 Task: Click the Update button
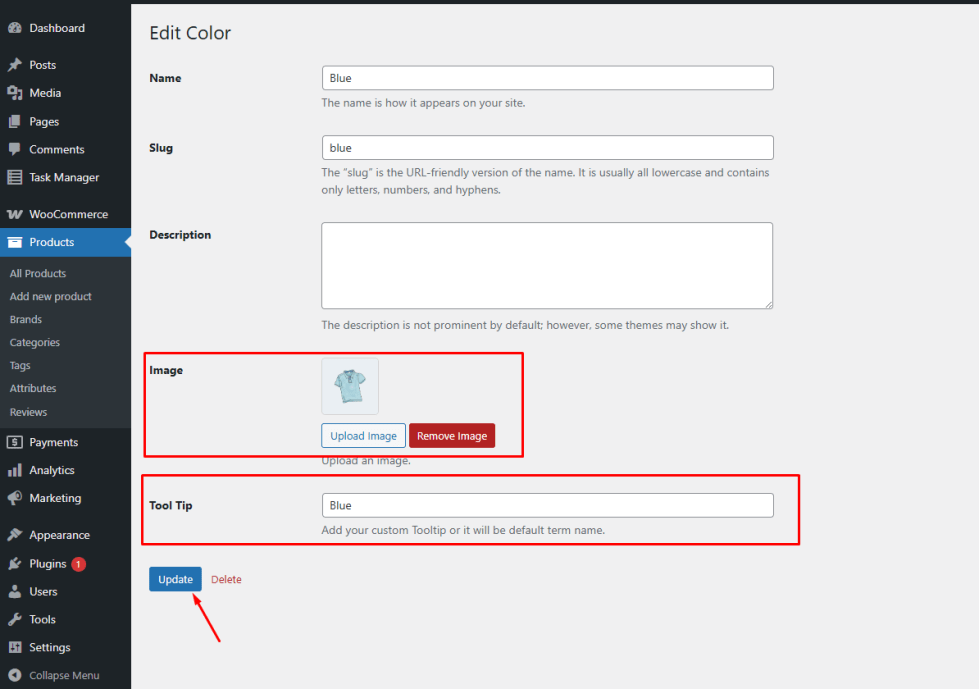[x=175, y=579]
